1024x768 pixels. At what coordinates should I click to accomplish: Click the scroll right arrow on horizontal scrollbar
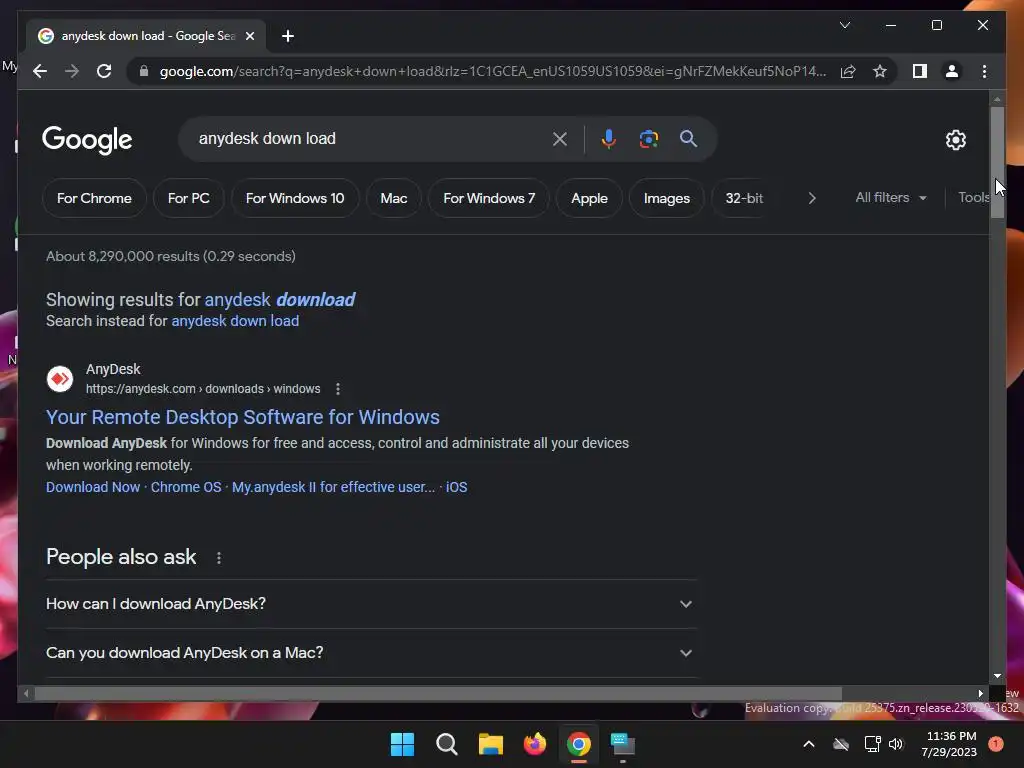tap(980, 694)
